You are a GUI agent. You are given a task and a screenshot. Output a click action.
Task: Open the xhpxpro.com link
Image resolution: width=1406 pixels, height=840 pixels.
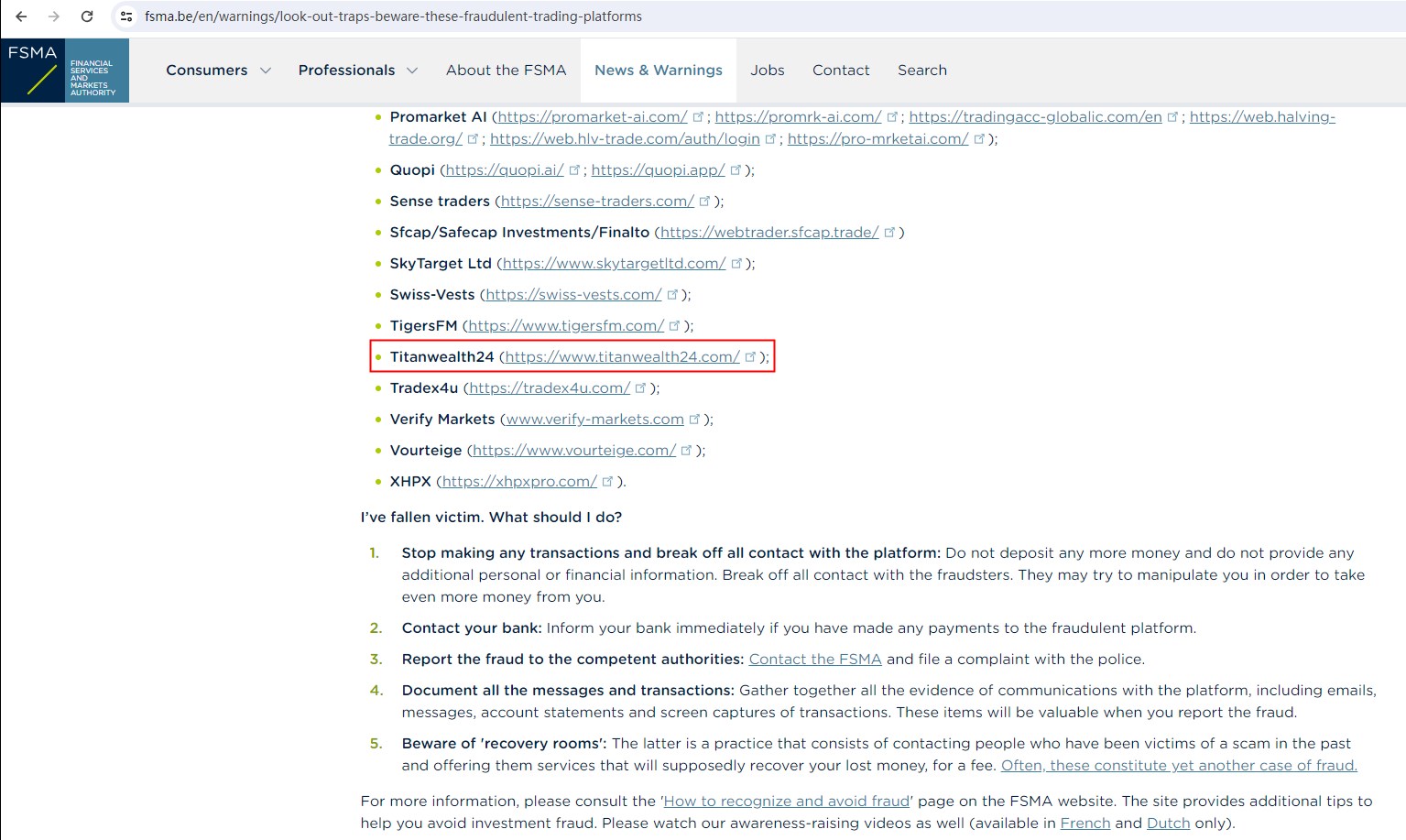[x=519, y=482]
